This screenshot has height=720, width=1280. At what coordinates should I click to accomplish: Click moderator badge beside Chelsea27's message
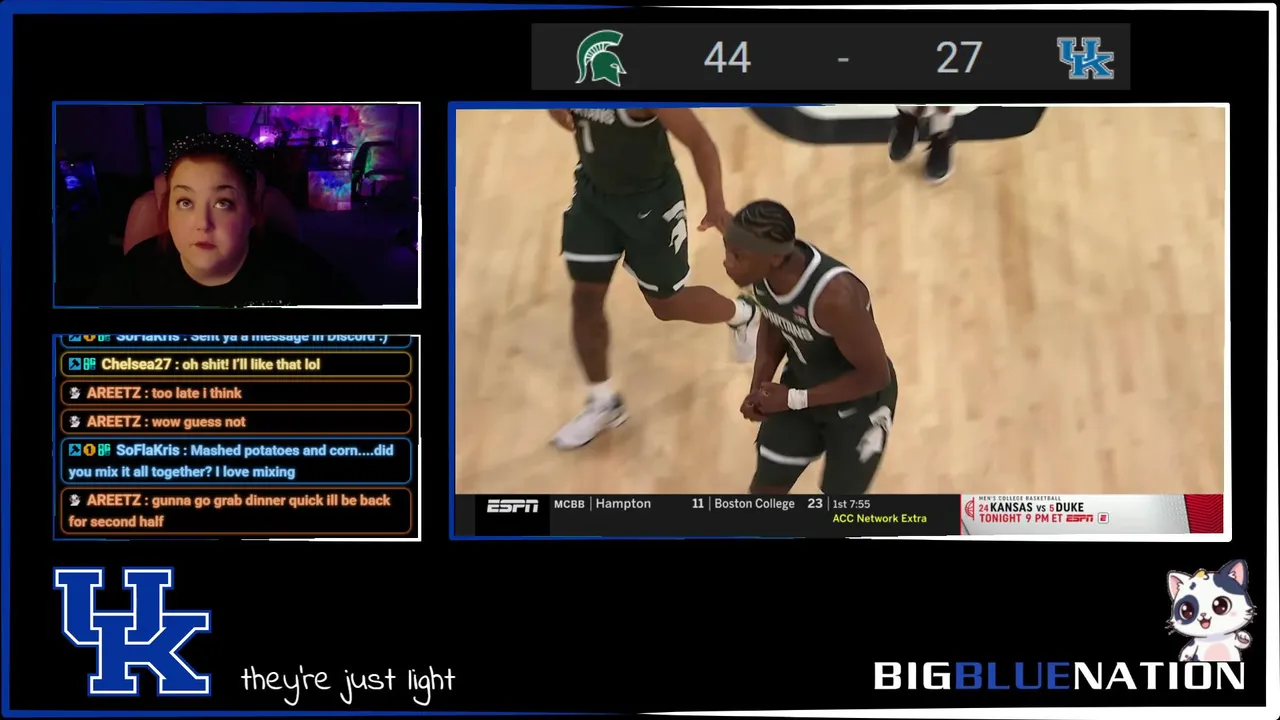(75, 364)
